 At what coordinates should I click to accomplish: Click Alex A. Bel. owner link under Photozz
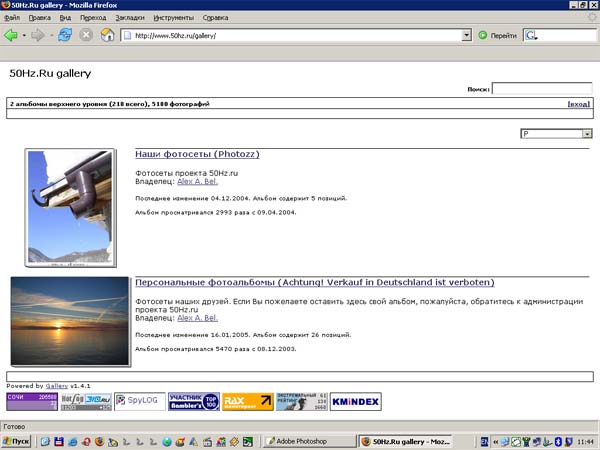pyautogui.click(x=197, y=181)
